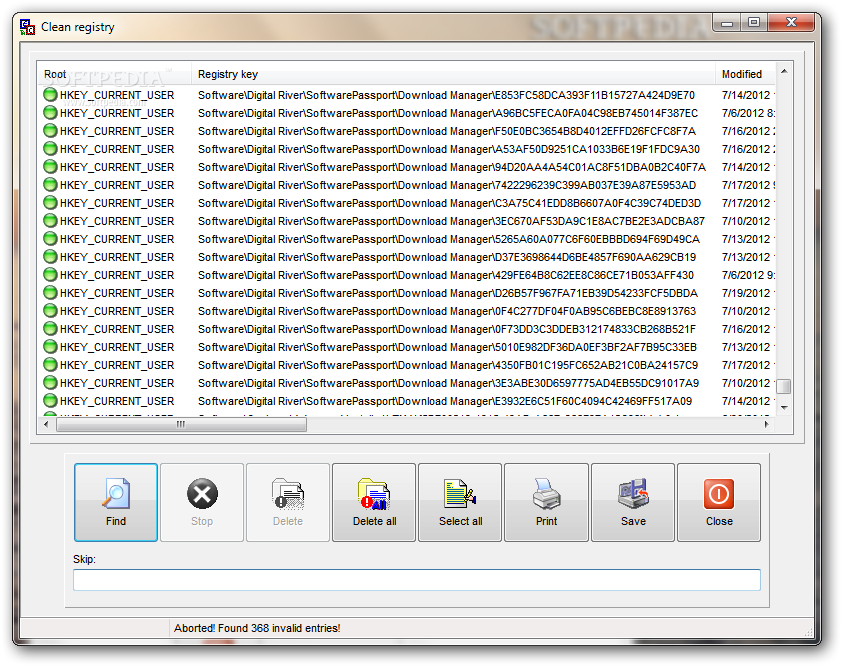Viewport: 842px width, 666px height.
Task: Select registry key ending E3932E6C51F60C4094C42469FF517A09
Action: [x=445, y=401]
